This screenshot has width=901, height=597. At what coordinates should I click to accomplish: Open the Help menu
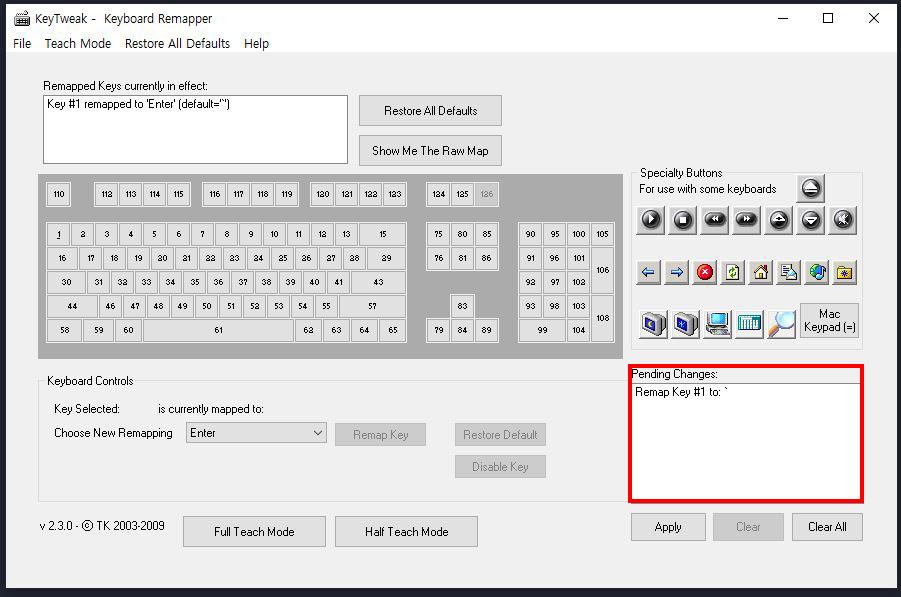256,44
